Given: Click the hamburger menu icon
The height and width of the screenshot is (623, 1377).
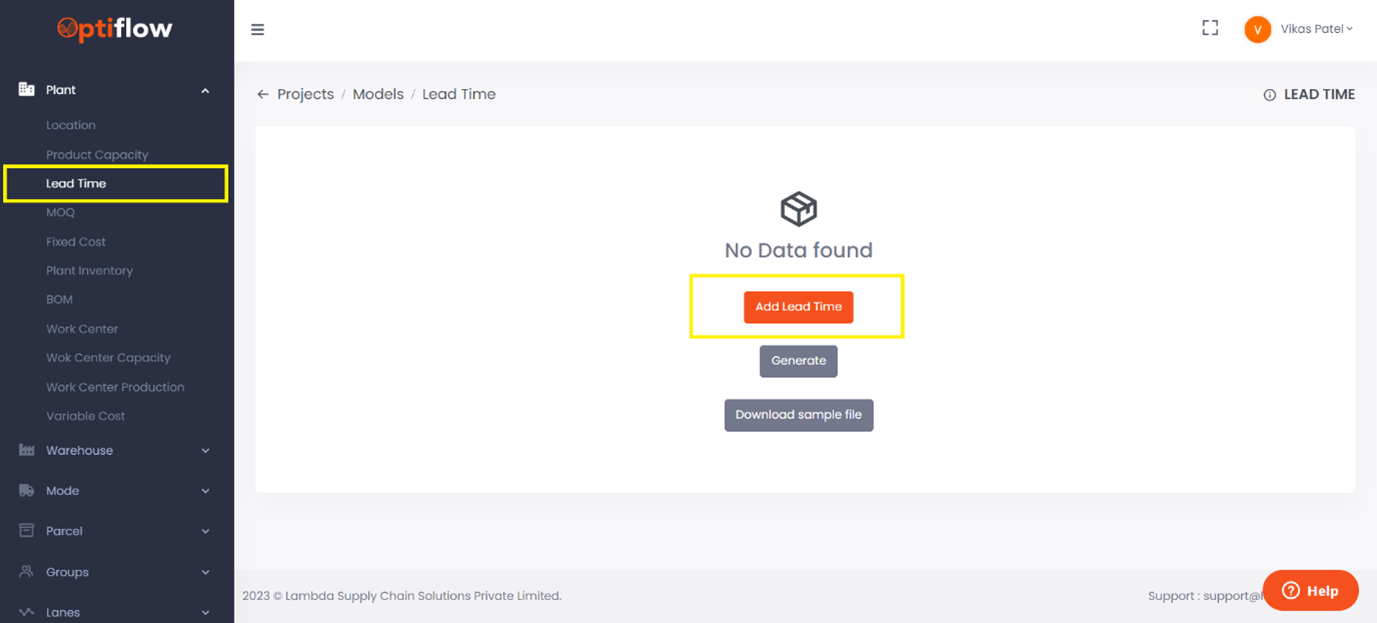Looking at the screenshot, I should (257, 30).
